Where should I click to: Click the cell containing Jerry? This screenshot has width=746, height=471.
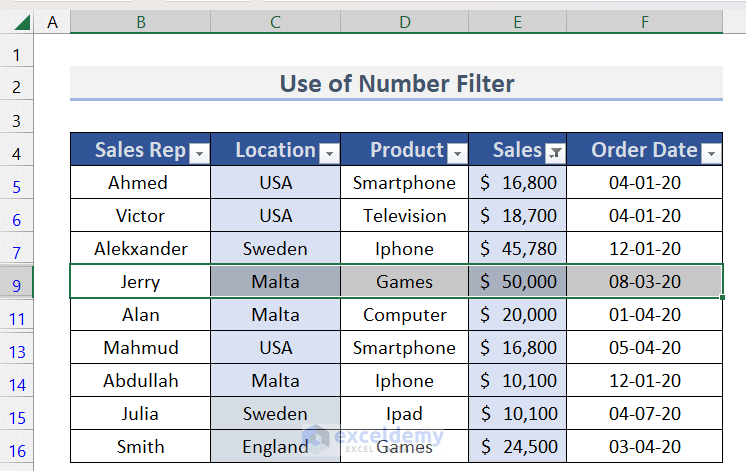point(139,282)
